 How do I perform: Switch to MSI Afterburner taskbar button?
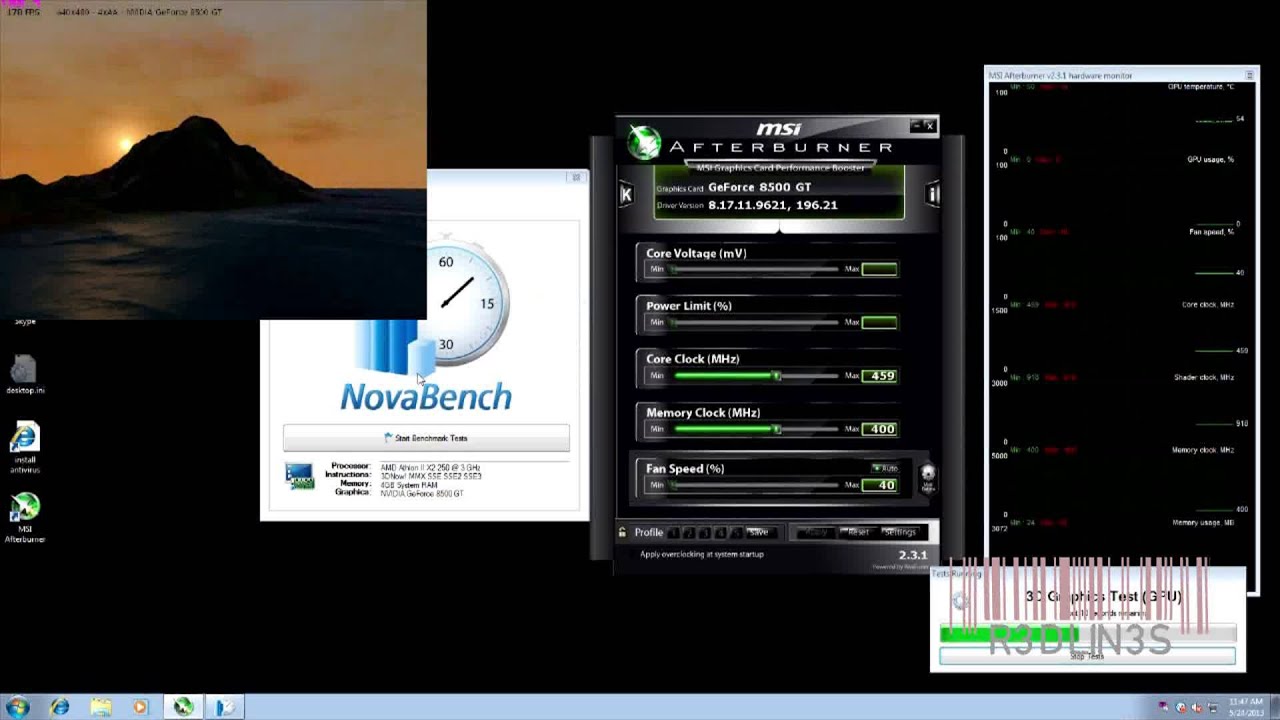[183, 707]
